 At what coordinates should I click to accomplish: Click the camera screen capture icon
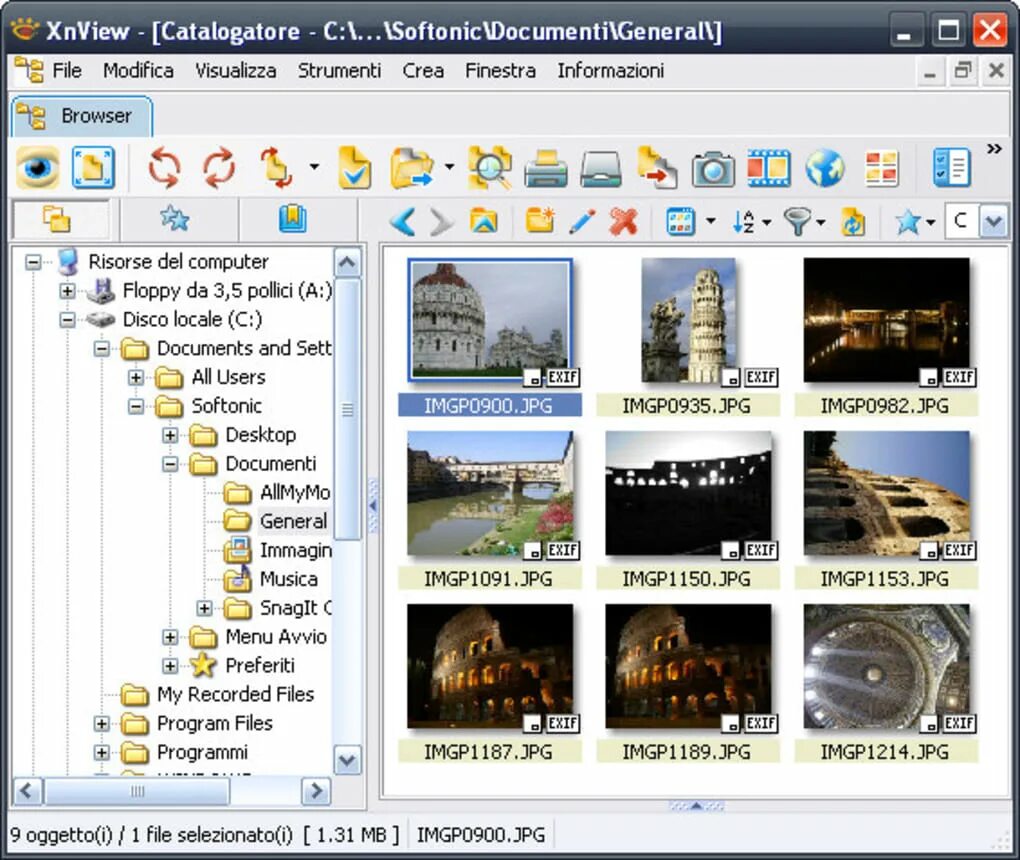coord(713,169)
